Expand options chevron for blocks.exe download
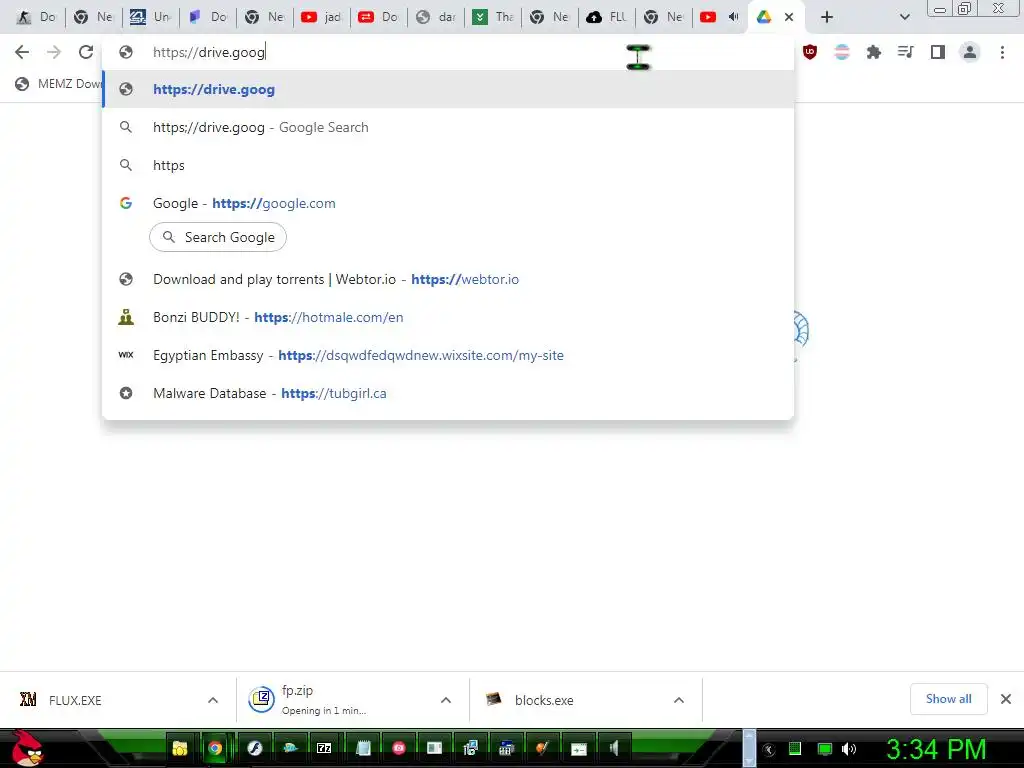This screenshot has height=768, width=1024. click(x=679, y=700)
